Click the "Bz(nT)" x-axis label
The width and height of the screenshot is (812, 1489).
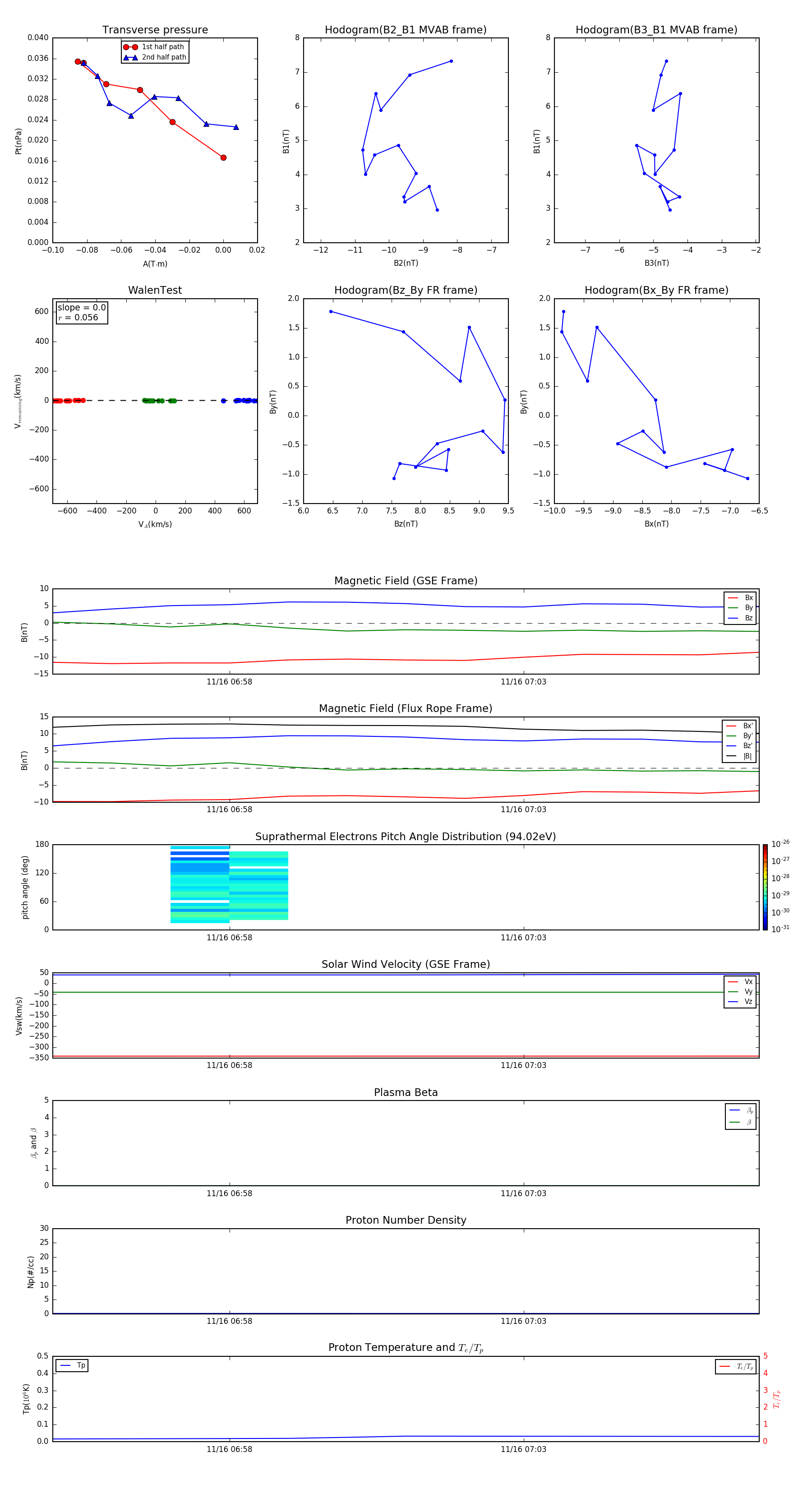[x=406, y=524]
